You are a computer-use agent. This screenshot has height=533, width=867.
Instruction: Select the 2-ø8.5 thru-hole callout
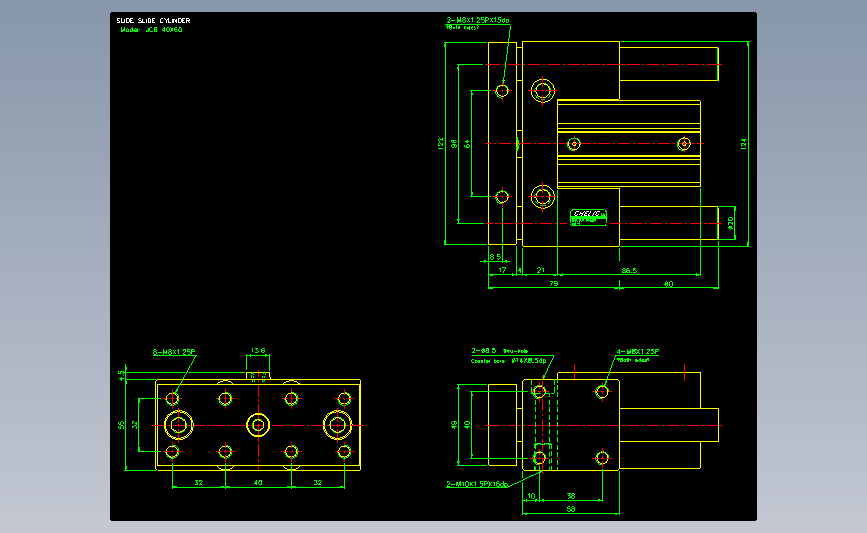pyautogui.click(x=499, y=351)
